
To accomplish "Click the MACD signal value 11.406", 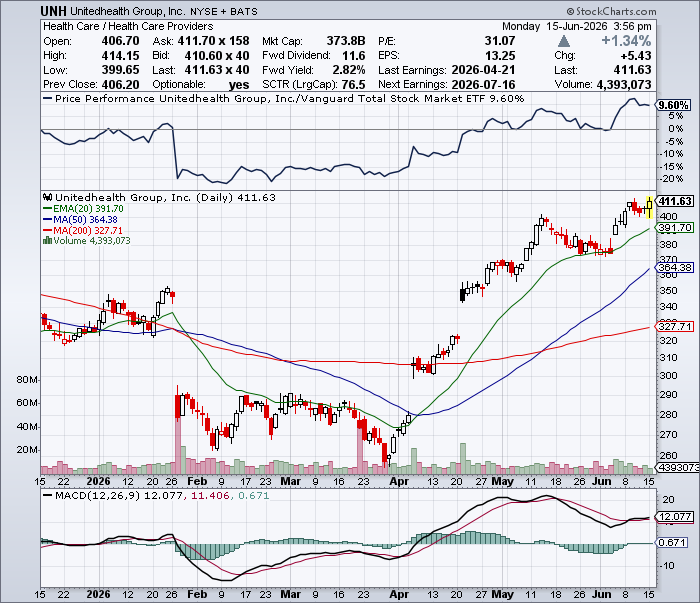I will 210,495.
